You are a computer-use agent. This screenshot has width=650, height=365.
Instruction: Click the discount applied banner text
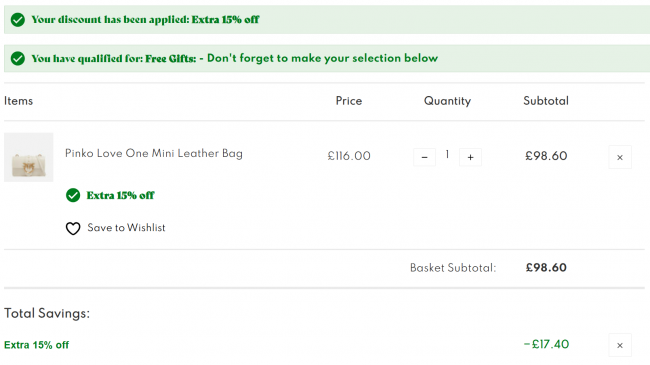pos(145,19)
